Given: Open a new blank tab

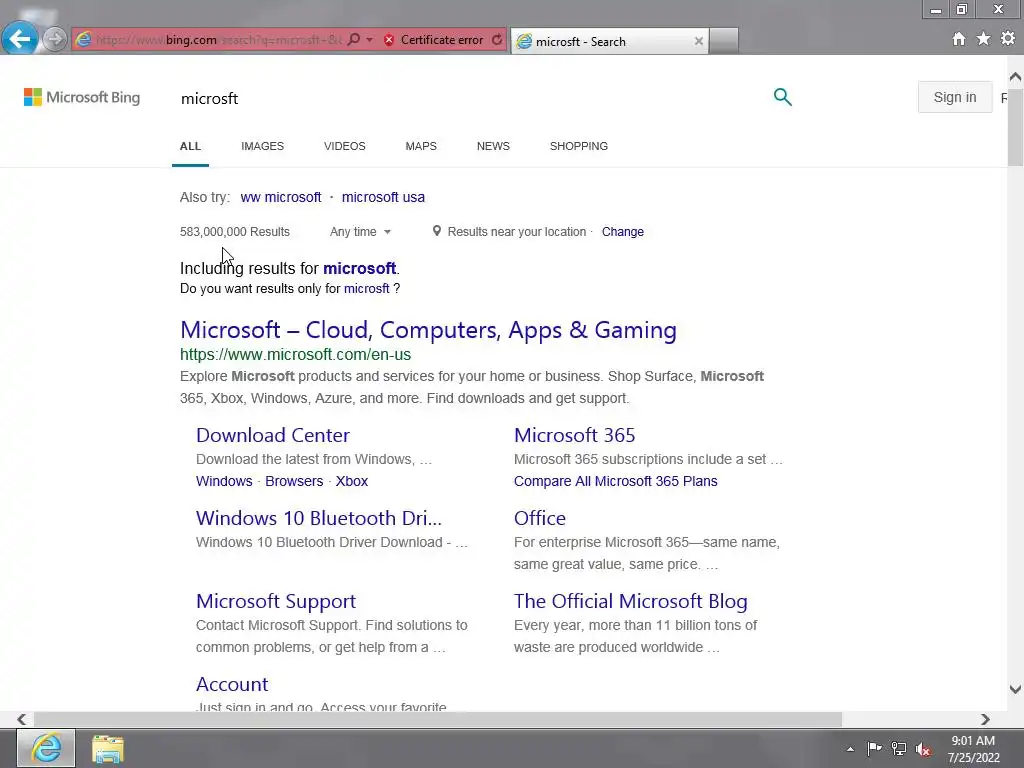Looking at the screenshot, I should click(724, 41).
